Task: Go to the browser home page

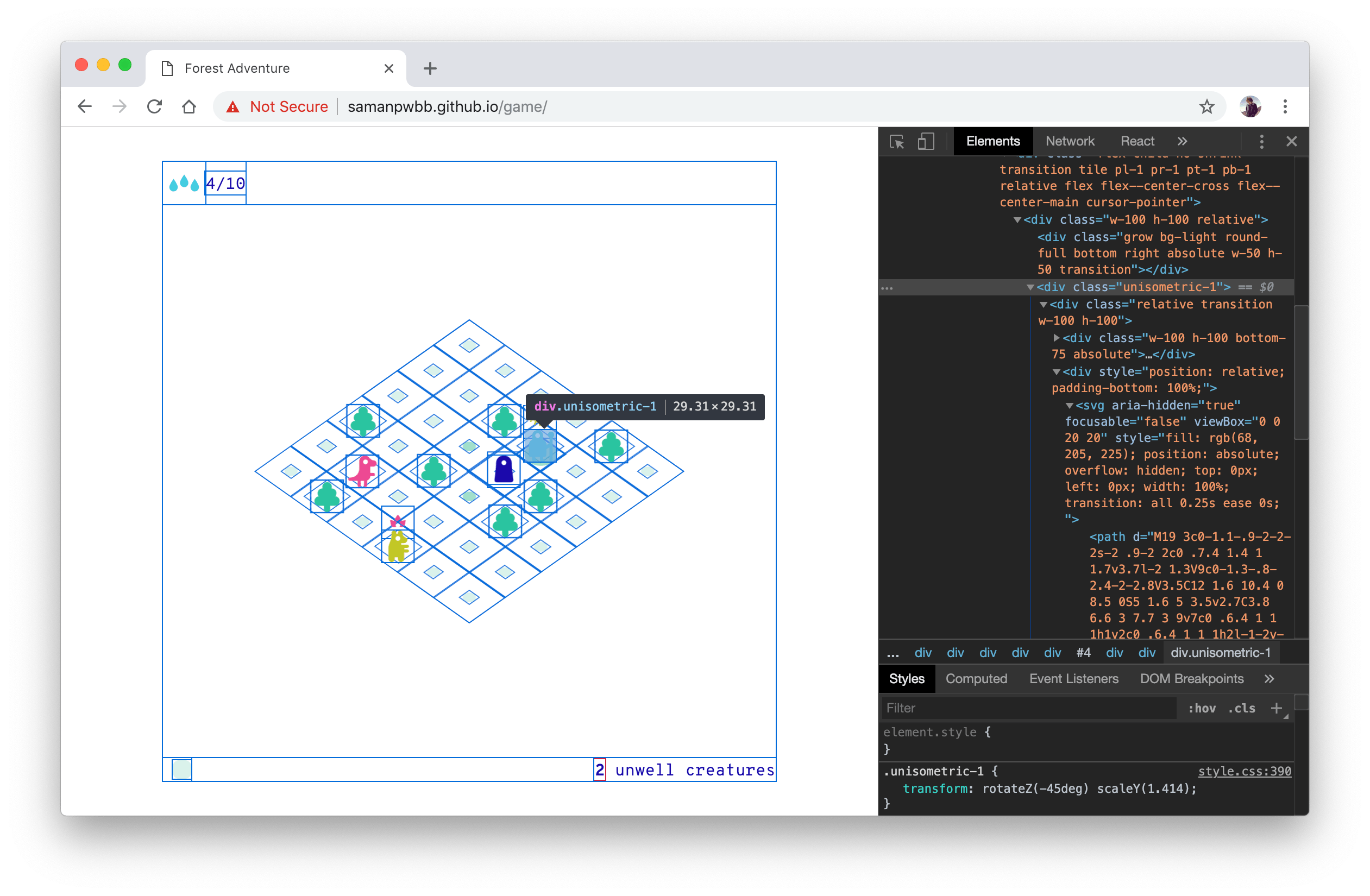Action: coord(189,106)
